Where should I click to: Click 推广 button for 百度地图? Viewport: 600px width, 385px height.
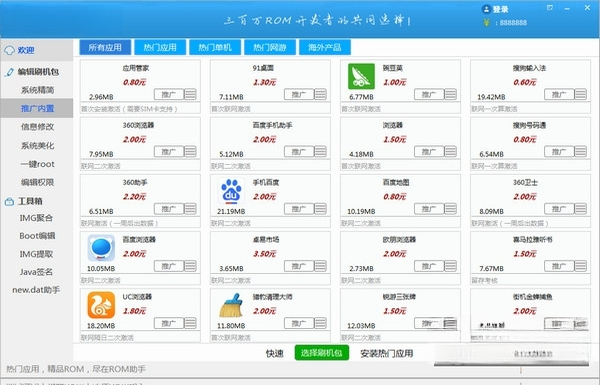(429, 209)
